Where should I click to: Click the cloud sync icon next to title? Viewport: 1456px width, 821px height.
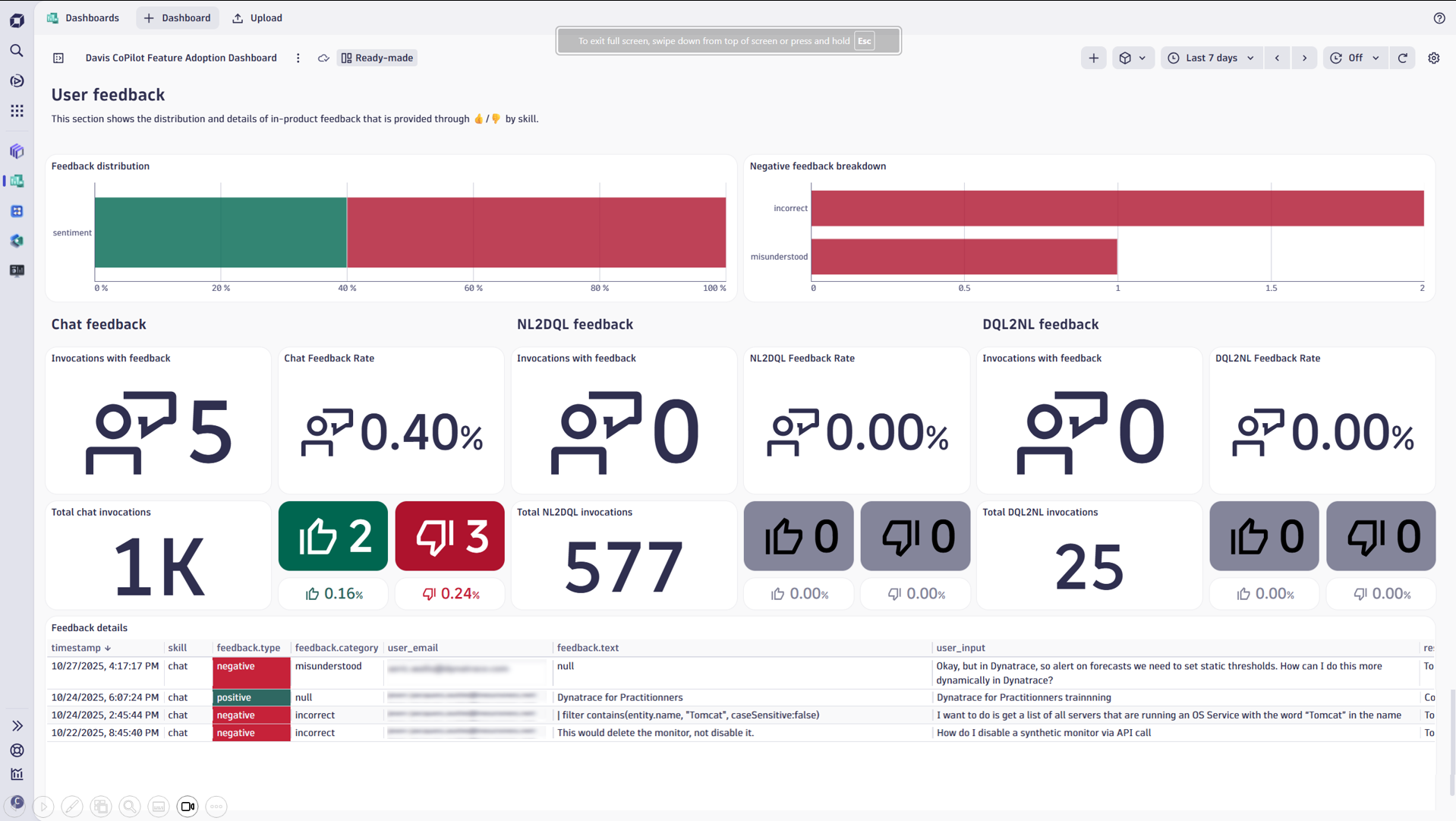(323, 58)
